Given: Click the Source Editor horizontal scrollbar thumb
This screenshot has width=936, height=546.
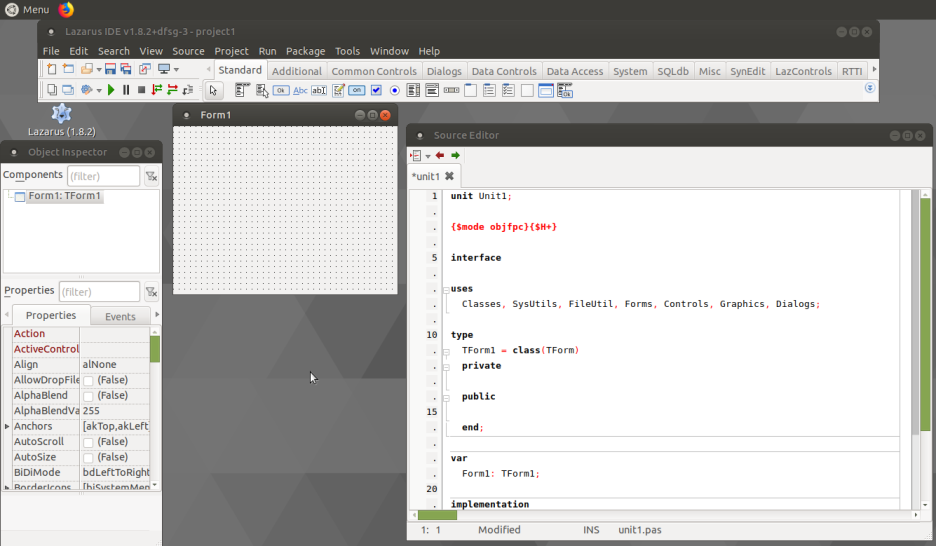Looking at the screenshot, I should (437, 515).
